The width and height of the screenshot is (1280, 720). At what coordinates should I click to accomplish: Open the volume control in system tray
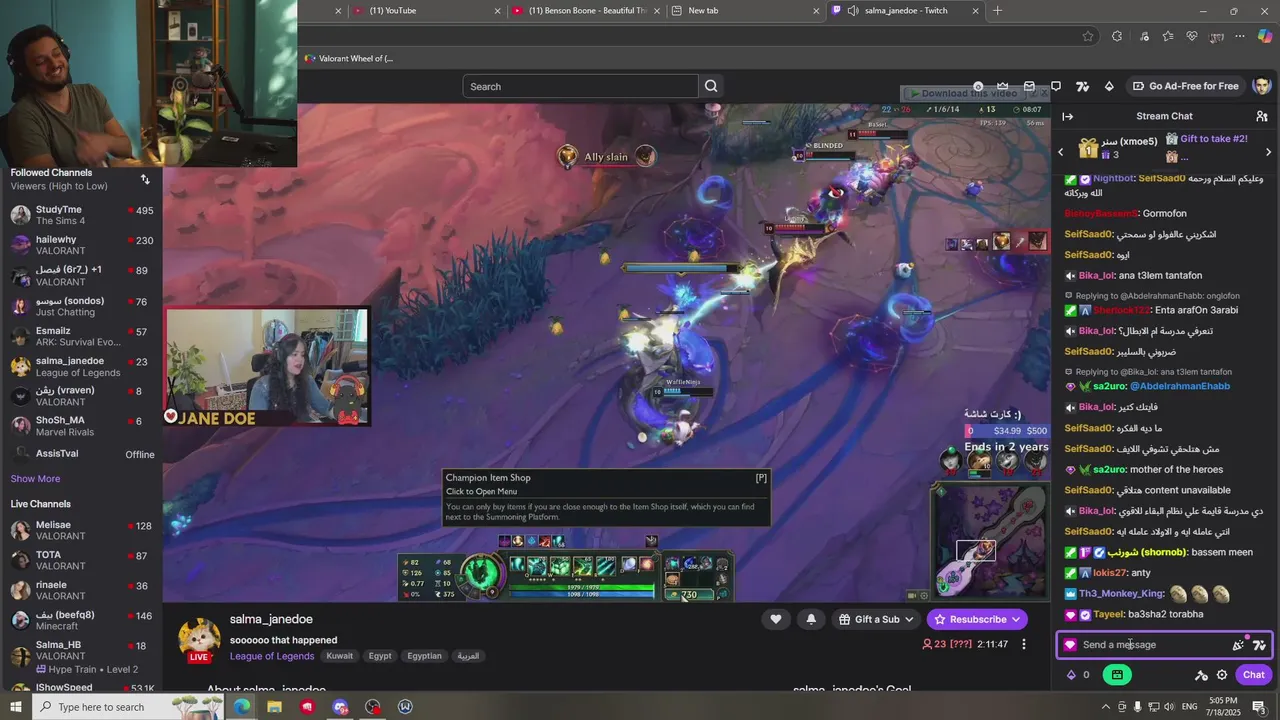[1170, 707]
